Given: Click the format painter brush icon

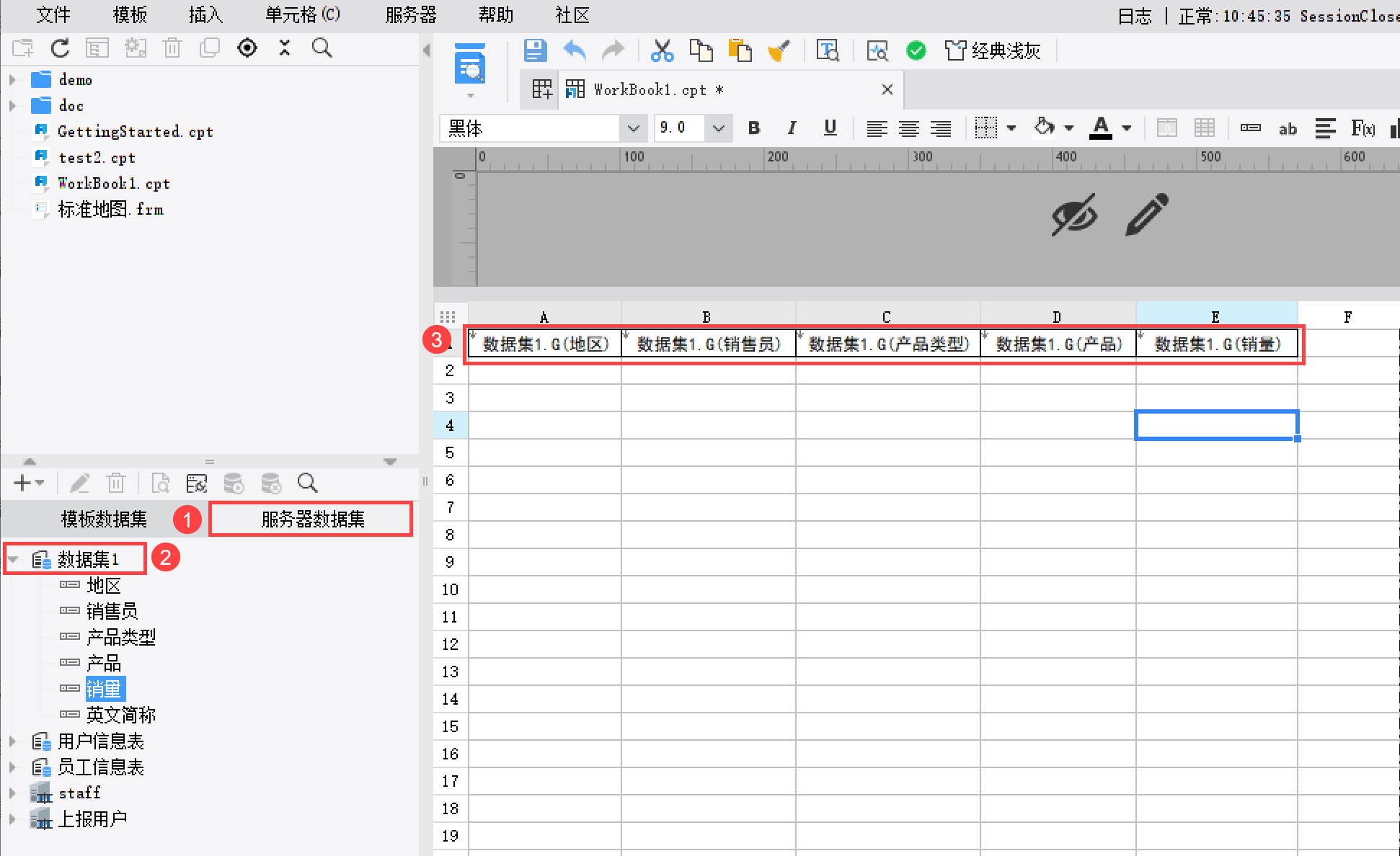Looking at the screenshot, I should coord(779,50).
